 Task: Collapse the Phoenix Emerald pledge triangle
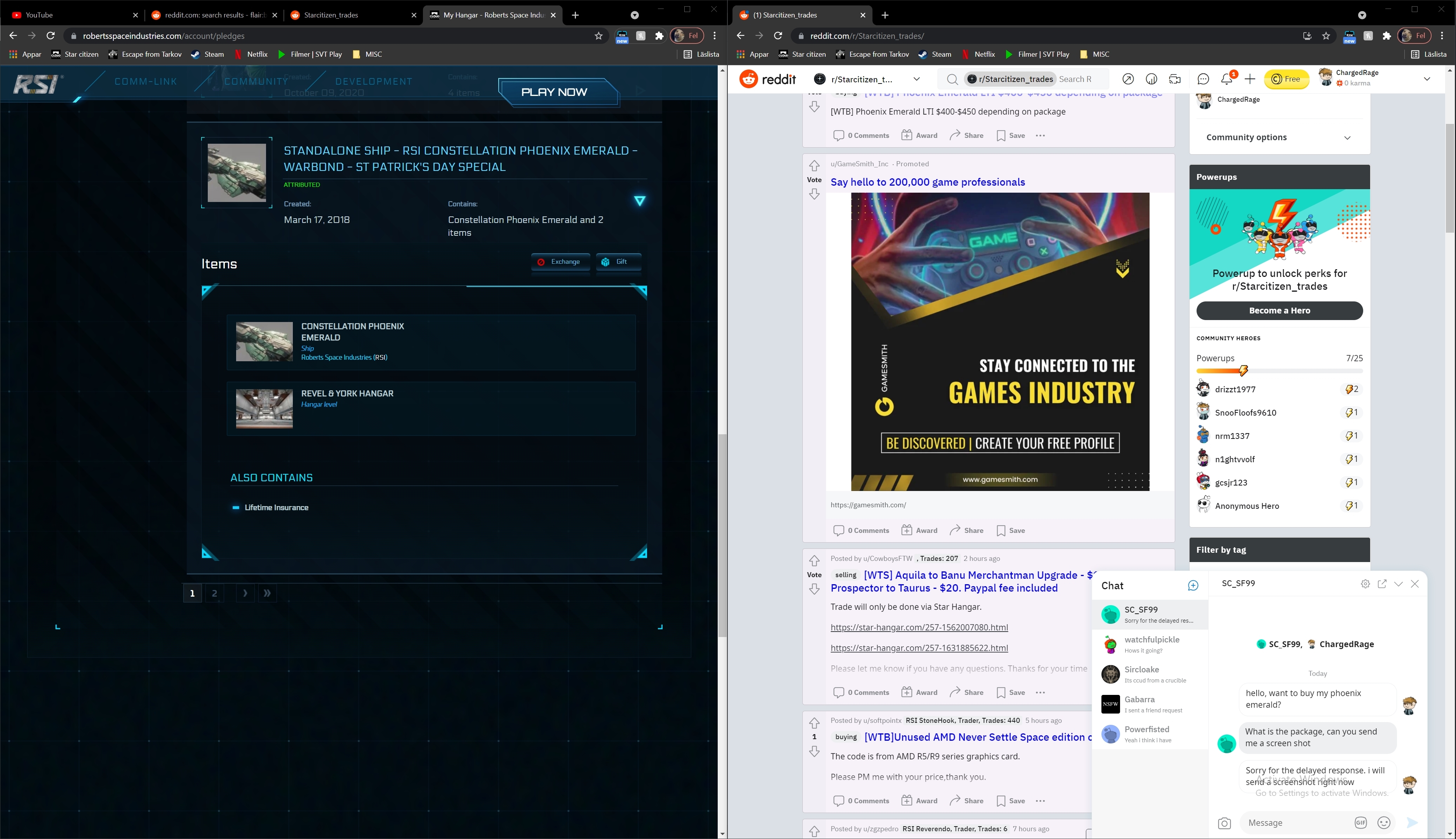[640, 200]
